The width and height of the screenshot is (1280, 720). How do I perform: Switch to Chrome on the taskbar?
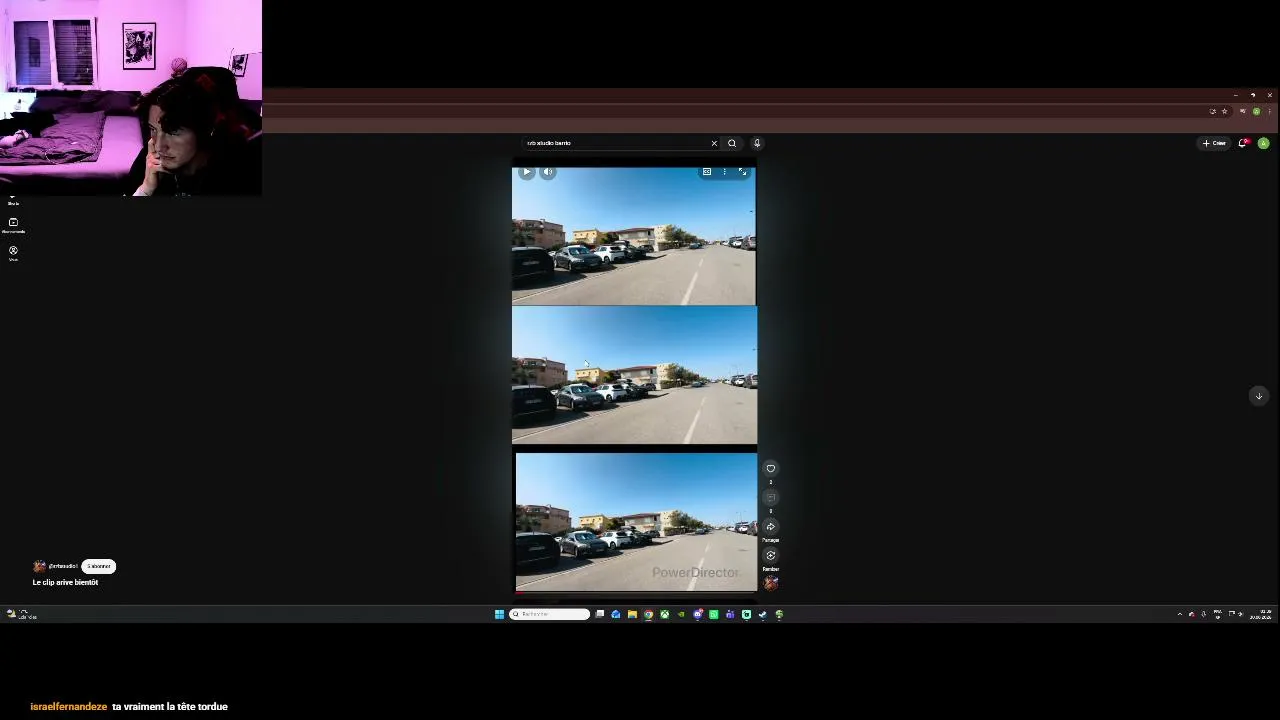pyautogui.click(x=648, y=614)
